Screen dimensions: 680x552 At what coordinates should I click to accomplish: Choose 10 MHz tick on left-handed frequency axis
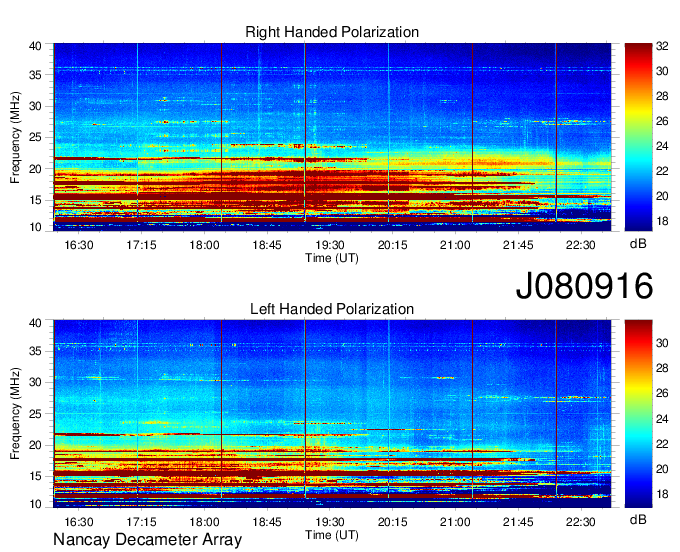coord(35,504)
